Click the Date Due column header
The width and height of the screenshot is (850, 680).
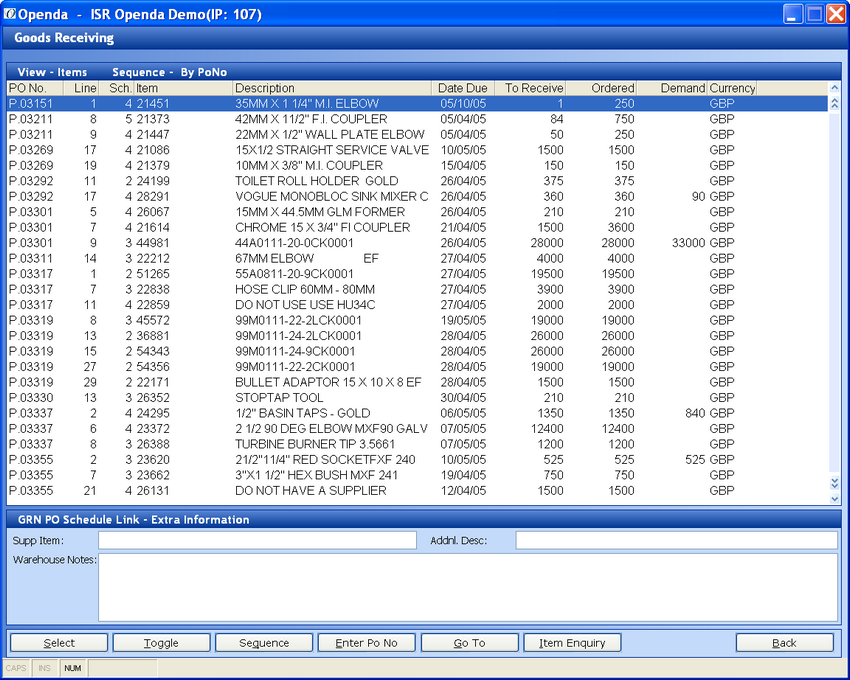463,88
